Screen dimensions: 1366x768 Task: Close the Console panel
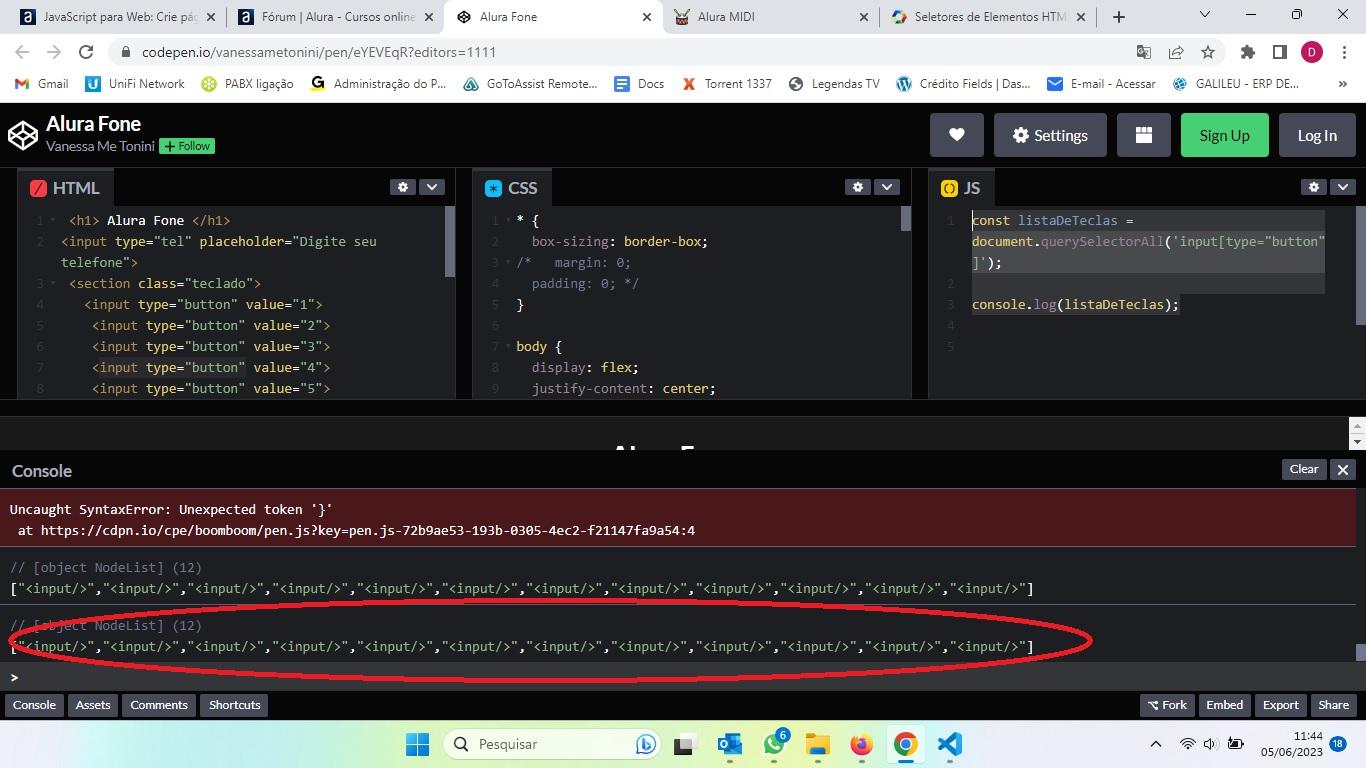[x=1343, y=469]
